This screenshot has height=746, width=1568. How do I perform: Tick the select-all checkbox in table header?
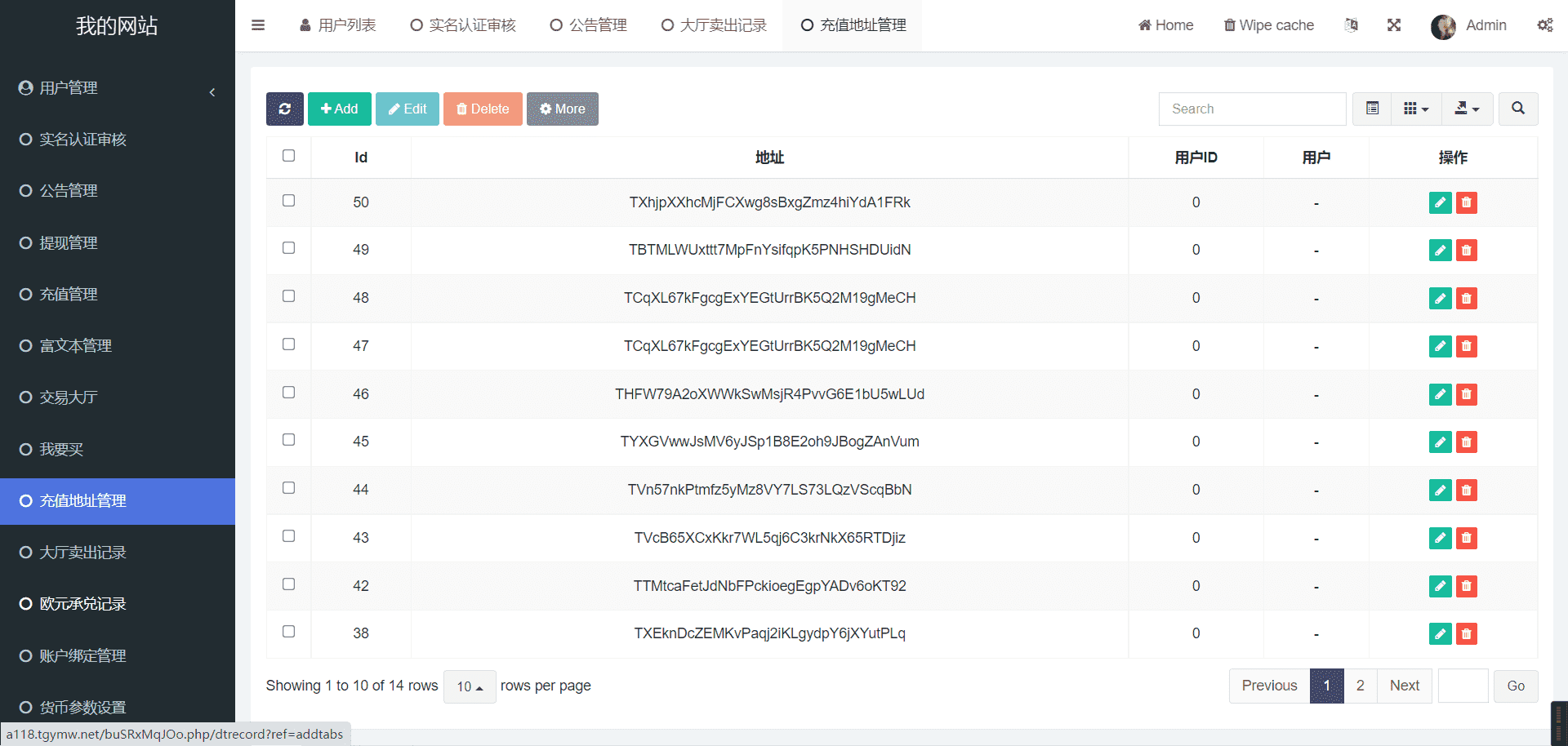click(x=288, y=156)
